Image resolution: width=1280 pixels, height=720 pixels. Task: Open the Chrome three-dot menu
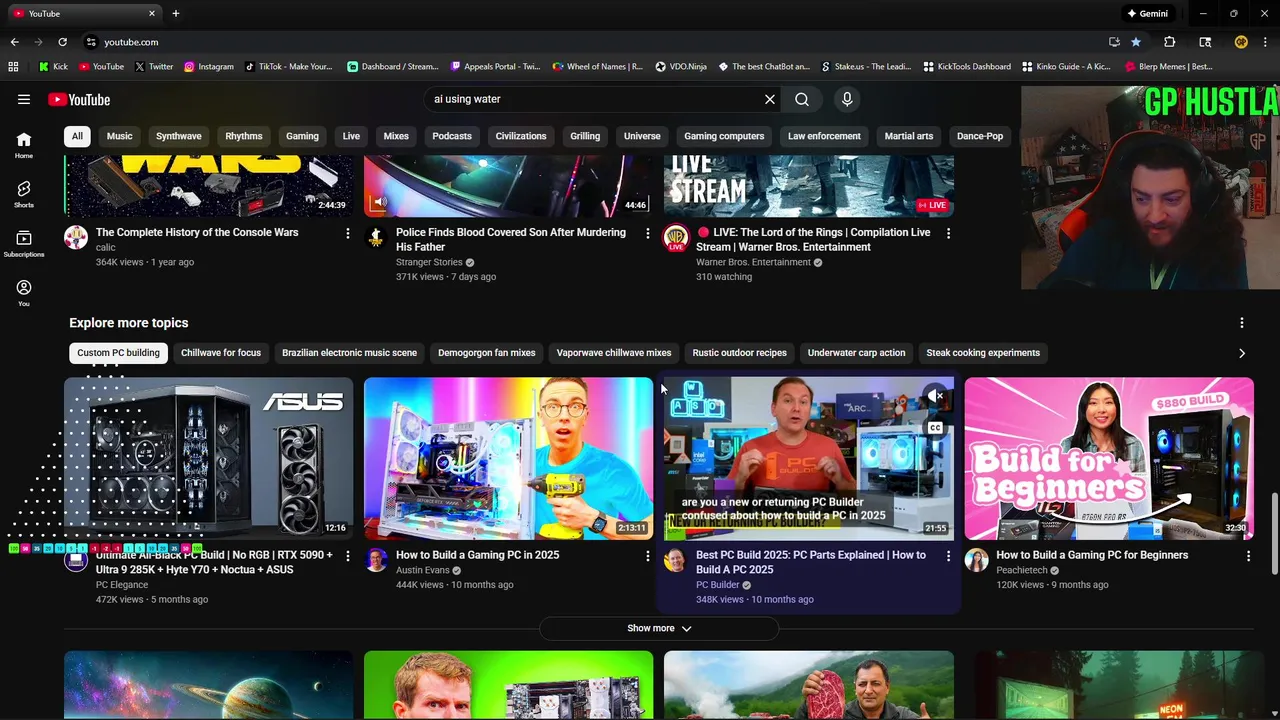point(1265,42)
